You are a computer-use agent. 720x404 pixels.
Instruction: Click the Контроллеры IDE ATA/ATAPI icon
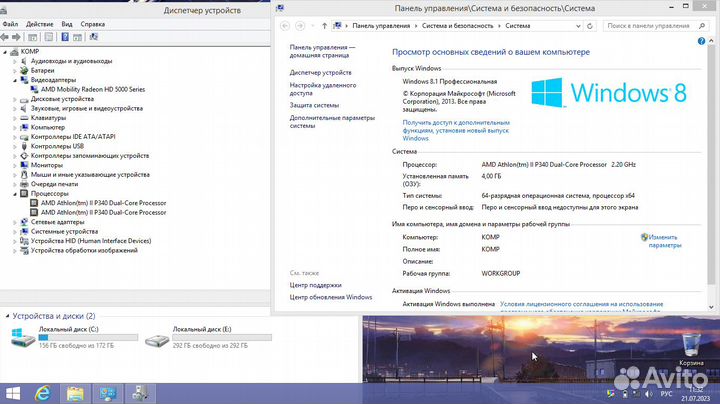(x=24, y=137)
